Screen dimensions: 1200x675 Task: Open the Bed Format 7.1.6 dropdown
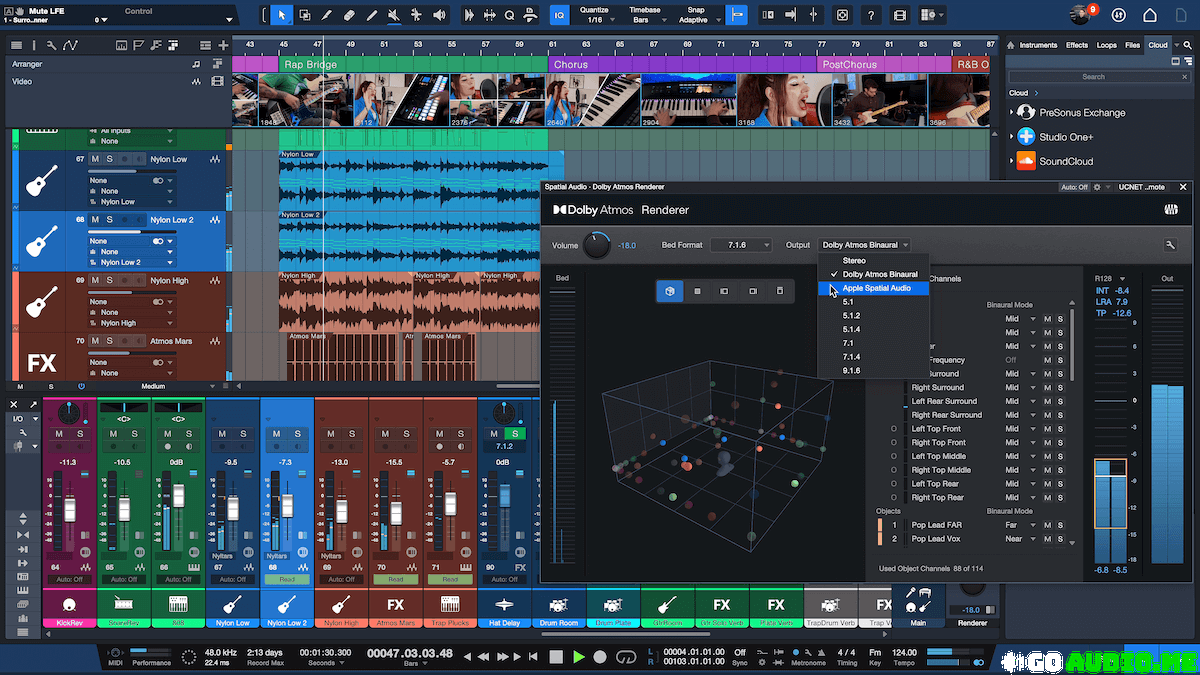(x=742, y=245)
